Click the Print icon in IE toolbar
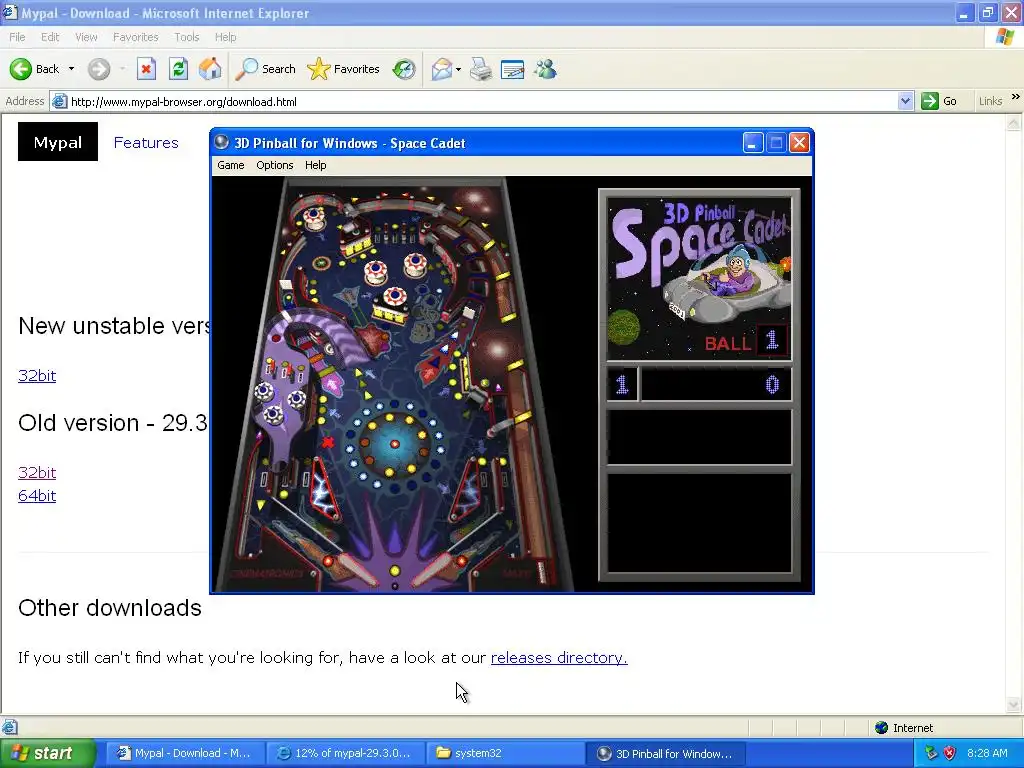The image size is (1024, 768). click(x=481, y=69)
